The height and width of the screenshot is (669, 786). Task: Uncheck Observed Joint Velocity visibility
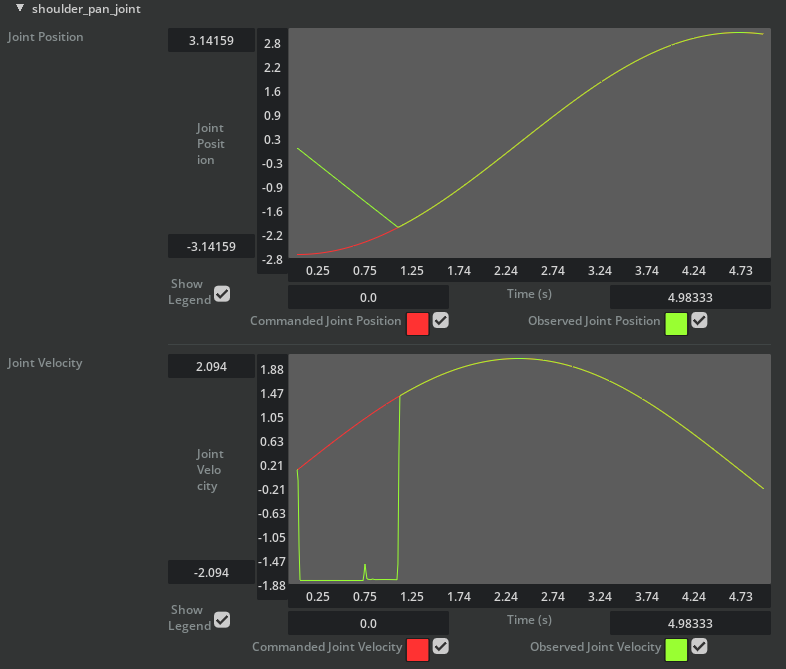(x=699, y=646)
